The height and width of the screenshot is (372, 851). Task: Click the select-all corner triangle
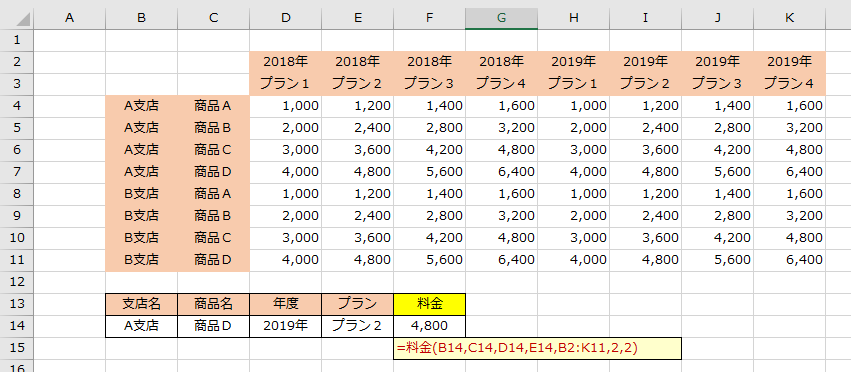click(24, 19)
